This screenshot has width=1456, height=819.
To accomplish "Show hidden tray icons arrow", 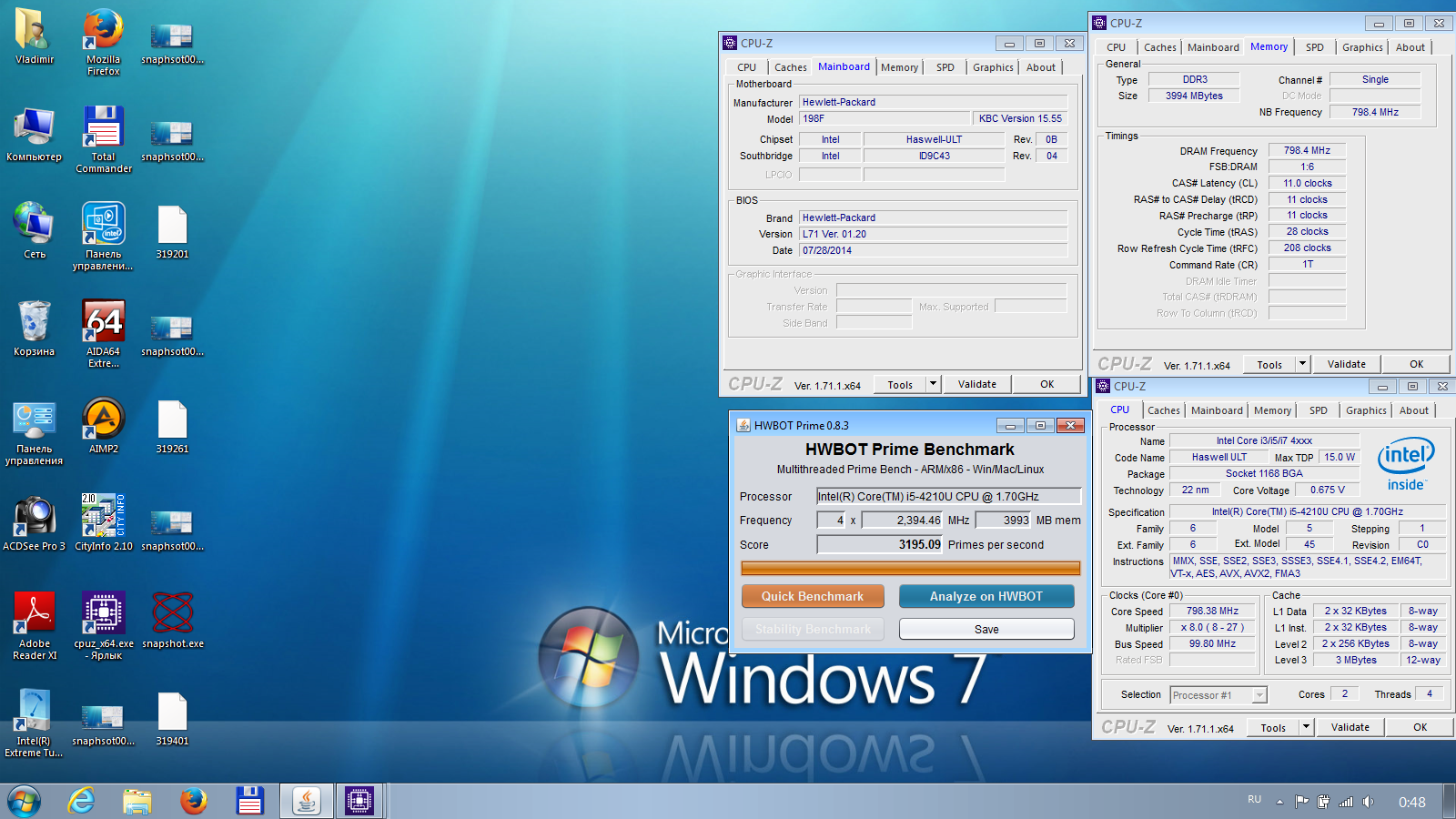I will click(x=1279, y=802).
